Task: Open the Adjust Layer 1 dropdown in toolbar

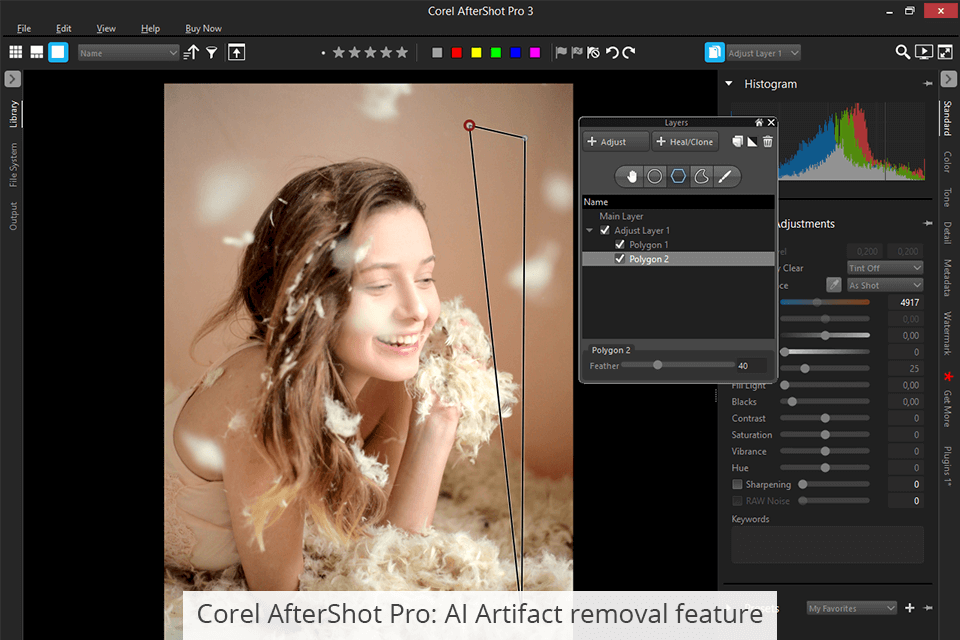Action: tap(762, 53)
